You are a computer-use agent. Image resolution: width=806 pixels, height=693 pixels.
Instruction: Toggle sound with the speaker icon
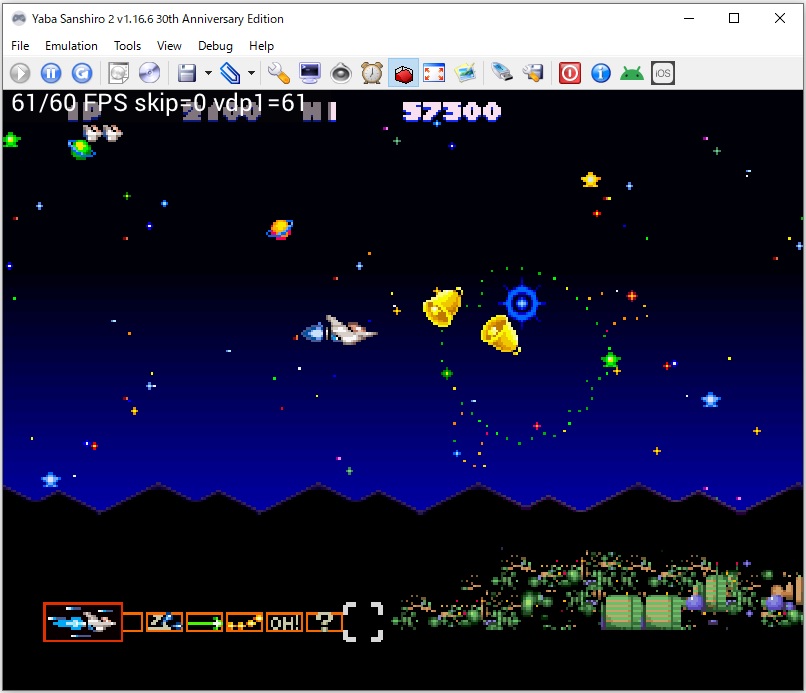[340, 73]
